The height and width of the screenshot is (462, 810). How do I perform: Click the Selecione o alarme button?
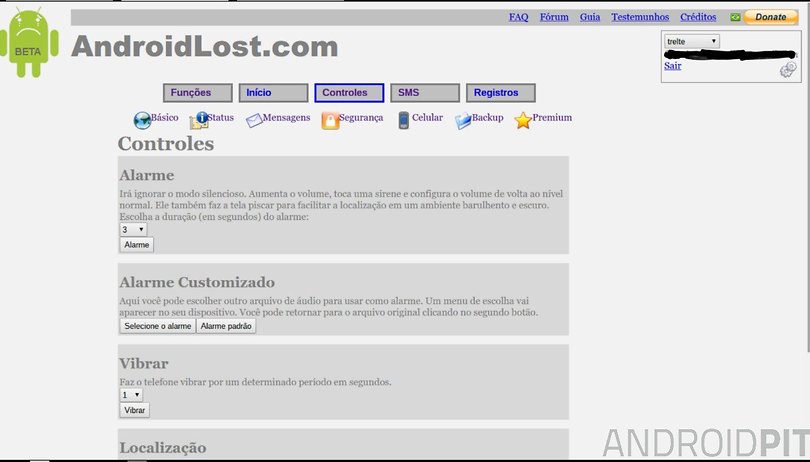tap(158, 326)
